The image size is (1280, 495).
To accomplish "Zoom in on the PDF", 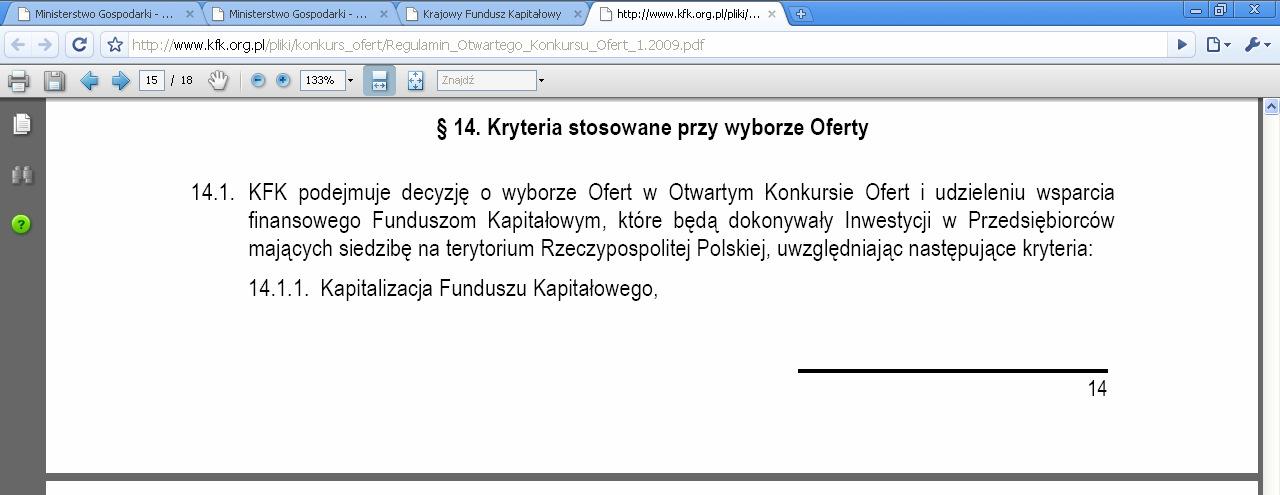I will pyautogui.click(x=283, y=81).
